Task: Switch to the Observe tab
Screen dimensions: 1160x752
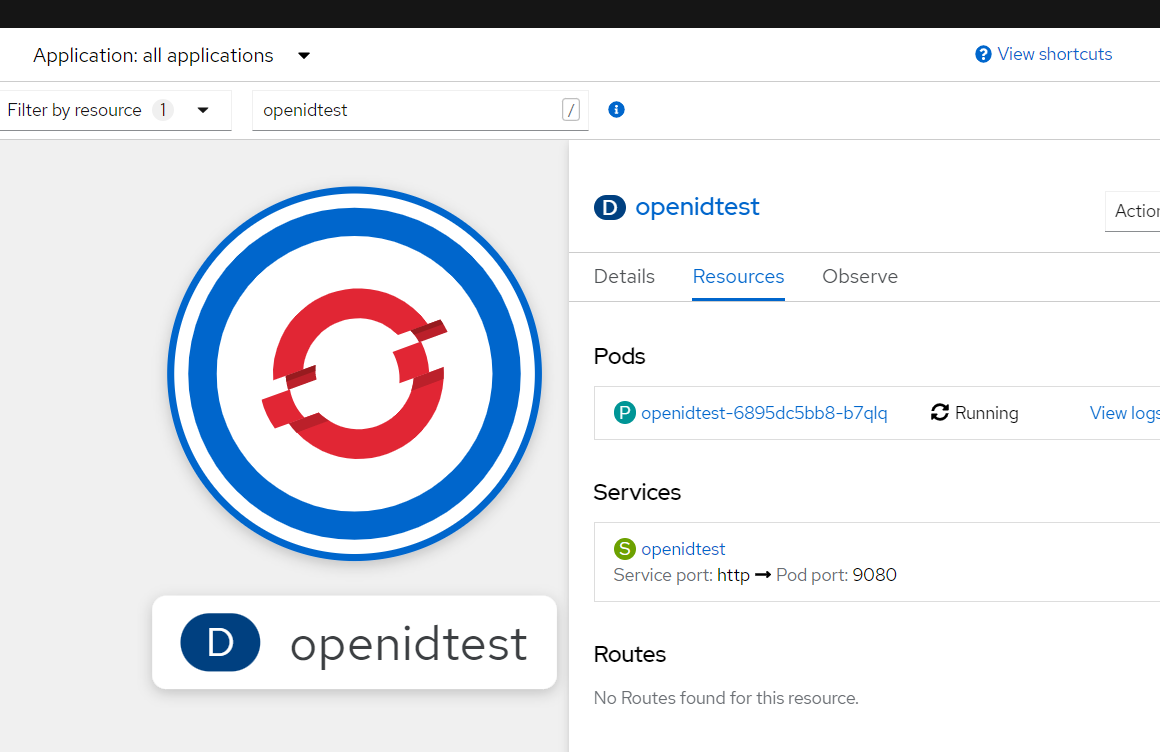Action: click(x=860, y=277)
